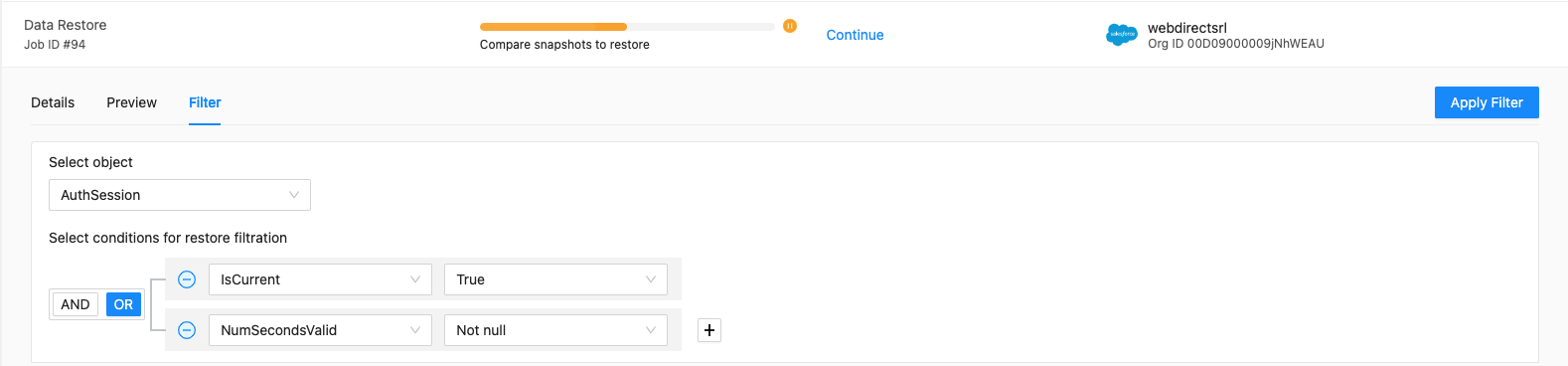
Task: Open the True value dropdown
Action: [555, 279]
